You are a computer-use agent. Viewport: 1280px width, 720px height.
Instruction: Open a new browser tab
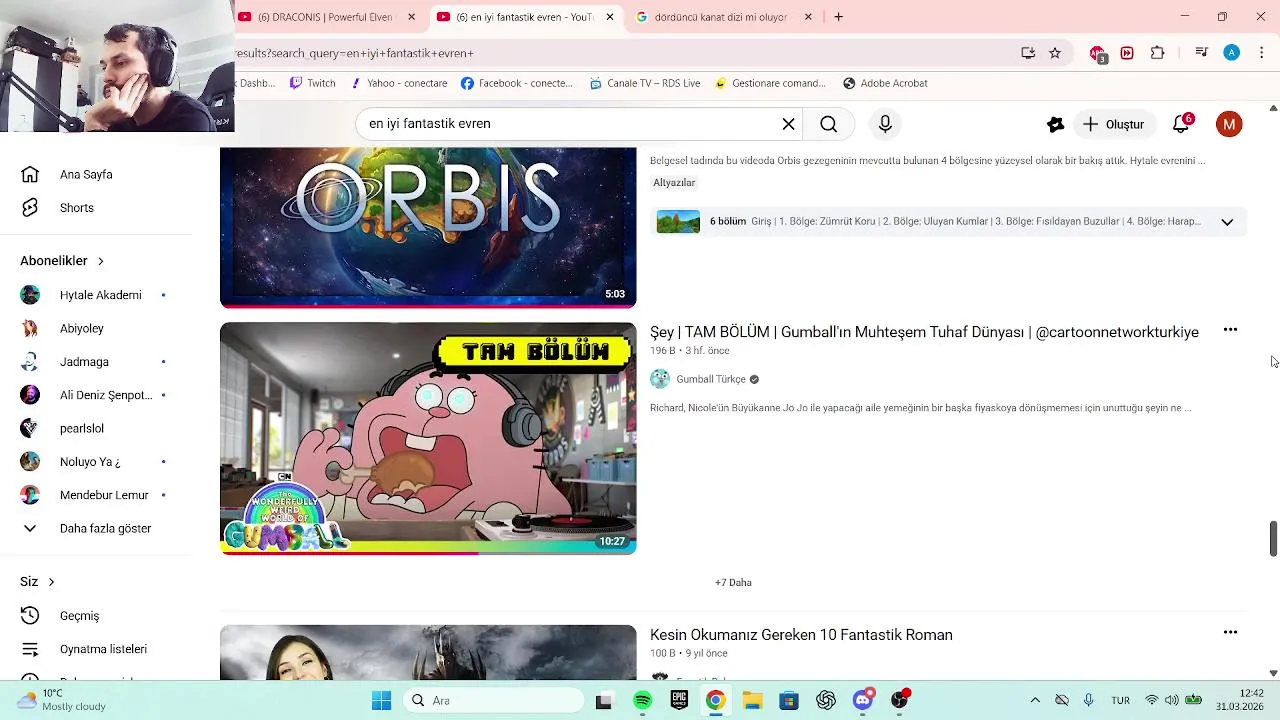(x=838, y=17)
